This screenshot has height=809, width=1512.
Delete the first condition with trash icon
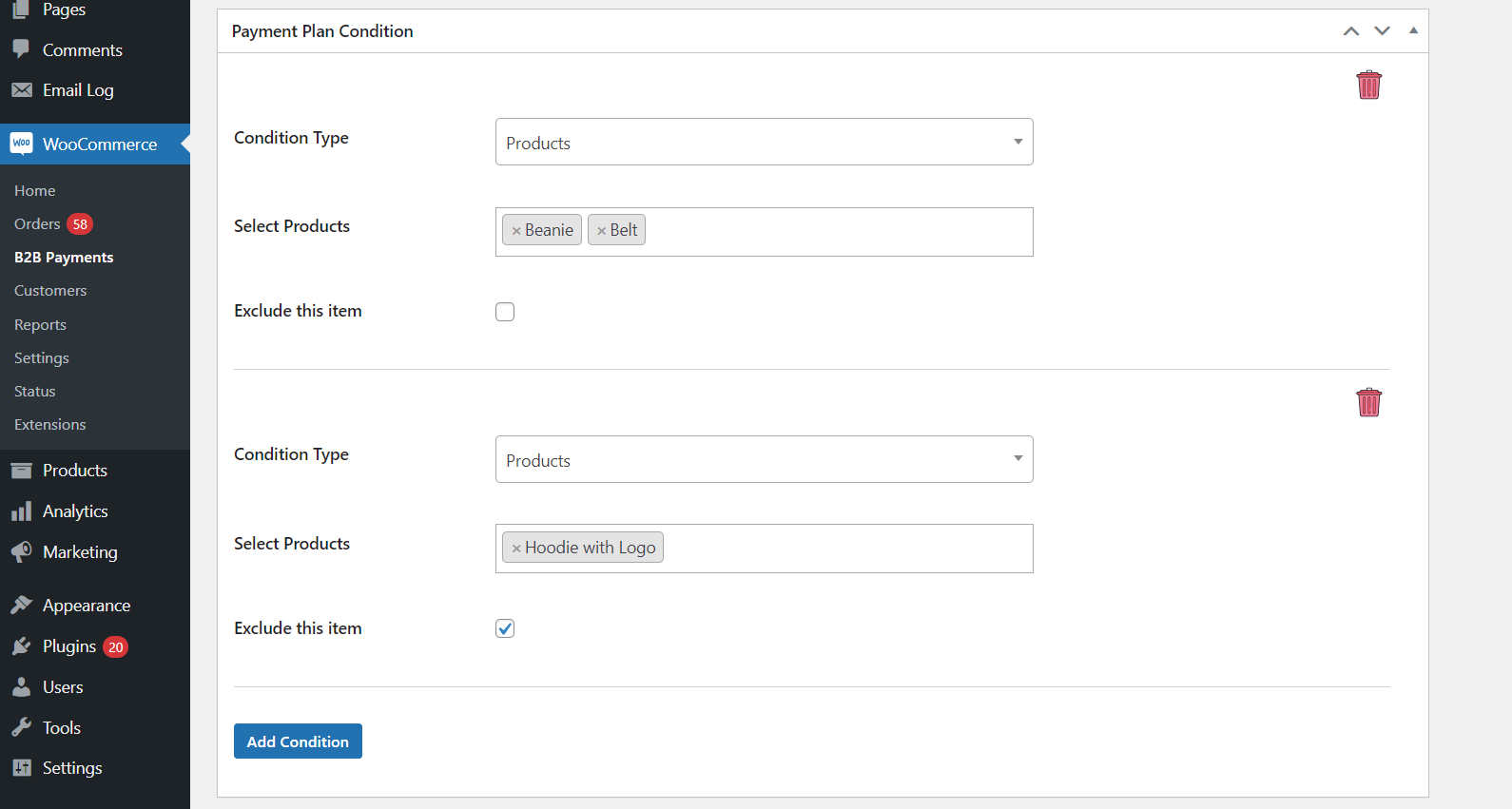click(x=1368, y=85)
